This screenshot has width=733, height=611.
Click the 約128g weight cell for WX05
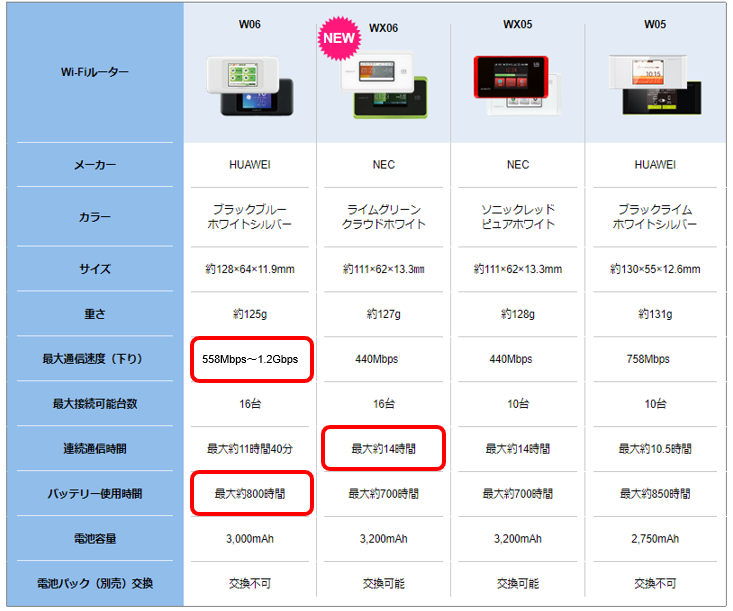click(x=517, y=314)
